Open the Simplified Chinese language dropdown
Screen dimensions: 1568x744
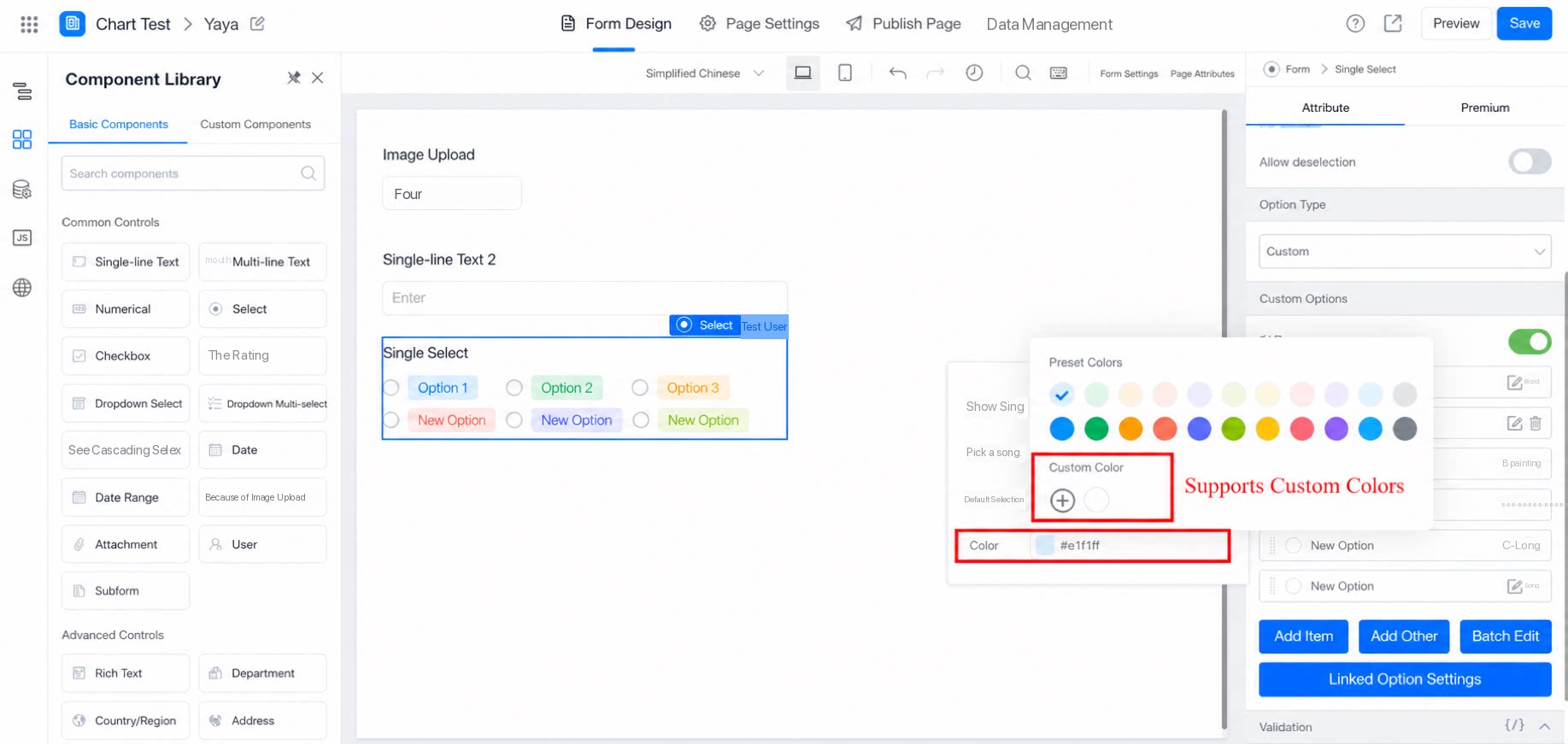pos(704,73)
